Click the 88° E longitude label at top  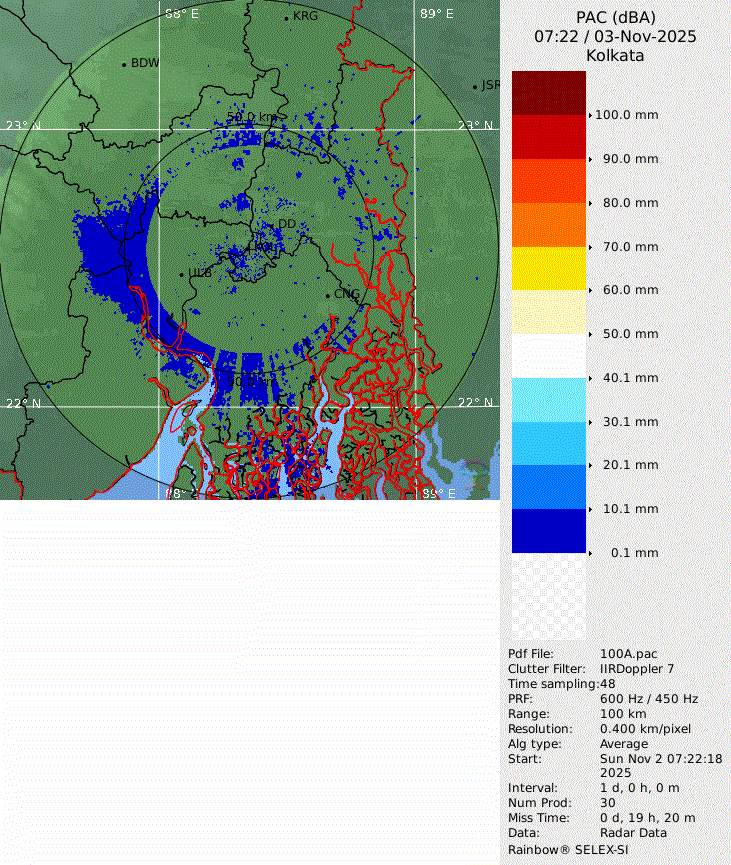tap(182, 14)
